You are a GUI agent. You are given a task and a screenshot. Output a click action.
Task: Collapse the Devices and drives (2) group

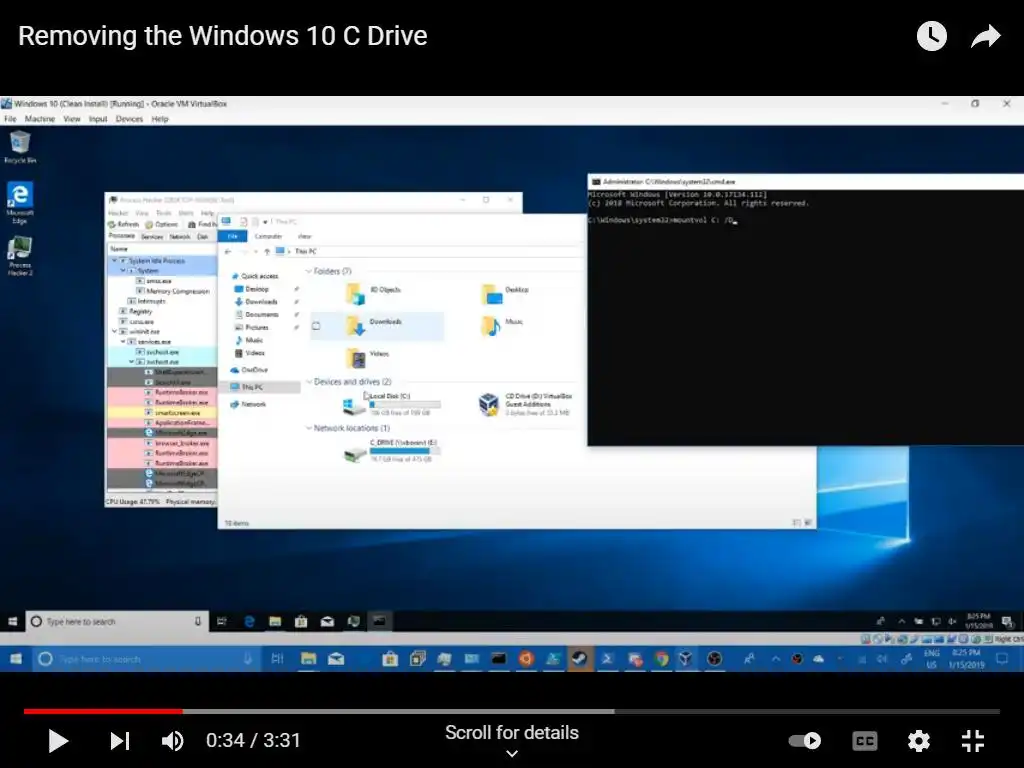click(309, 381)
